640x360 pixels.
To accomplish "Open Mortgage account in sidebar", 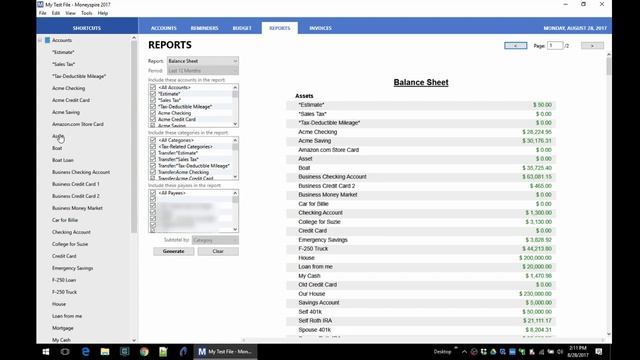I will (x=62, y=328).
